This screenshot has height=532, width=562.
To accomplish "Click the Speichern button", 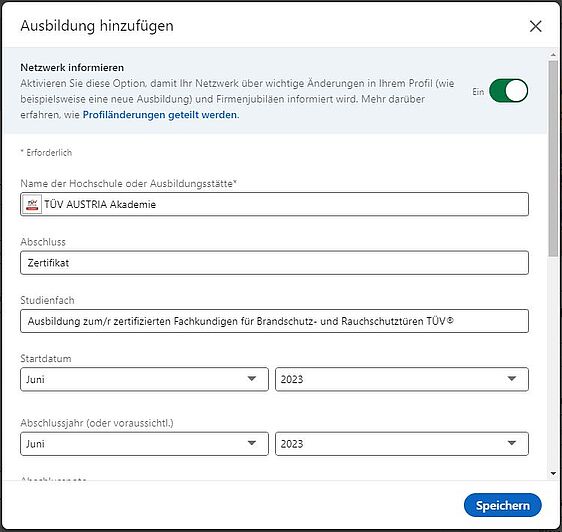I will point(503,505).
